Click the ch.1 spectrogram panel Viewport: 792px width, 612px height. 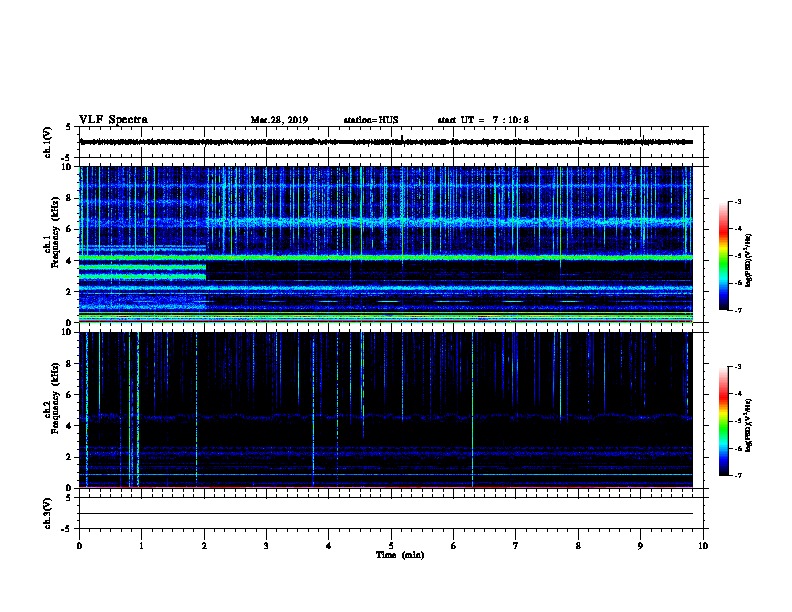pos(386,244)
